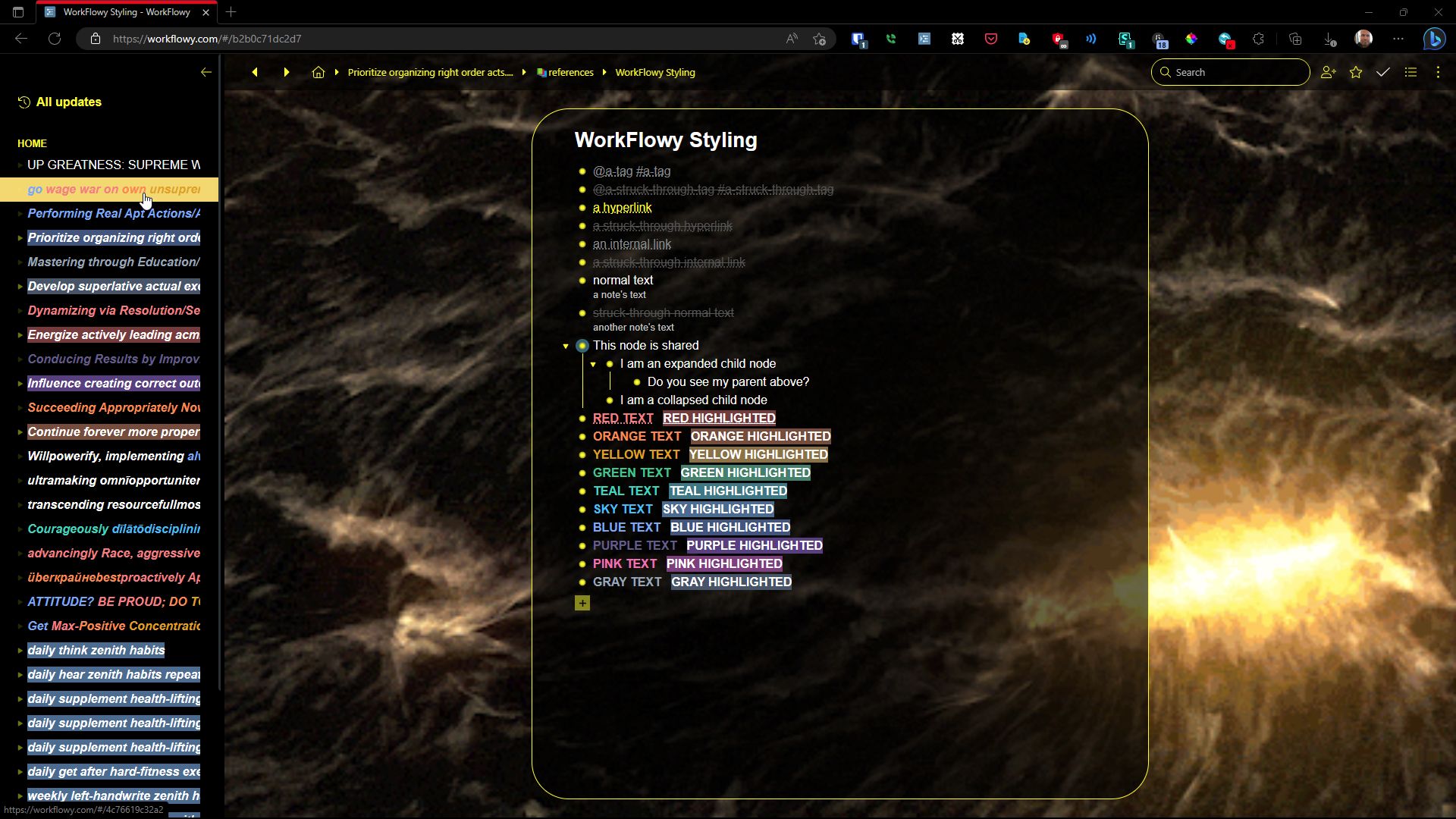Open All updates panel
This screenshot has height=819, width=1456.
[60, 101]
